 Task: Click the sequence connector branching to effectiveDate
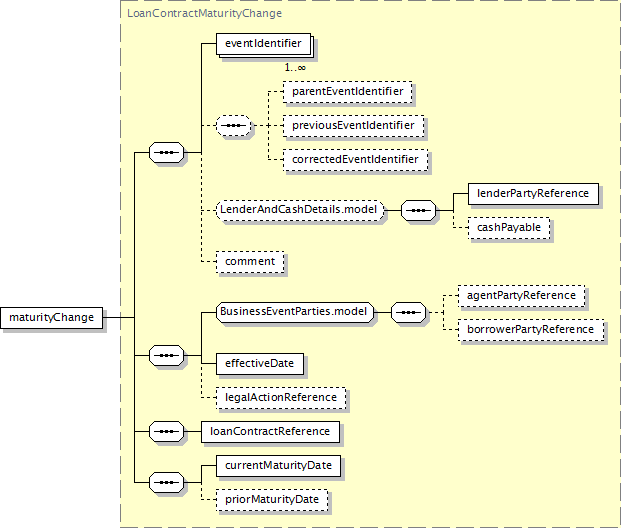165,354
